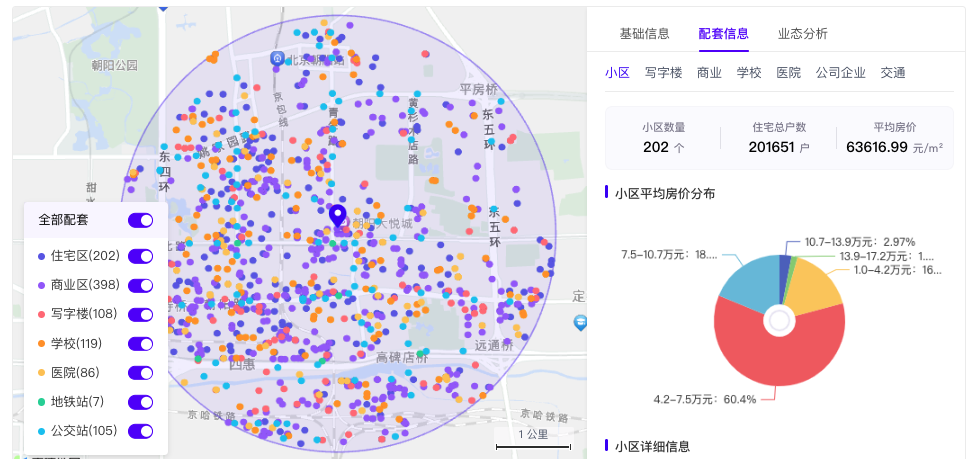
Task: Click the Beijing Chaoyang railway station icon
Action: click(x=278, y=60)
